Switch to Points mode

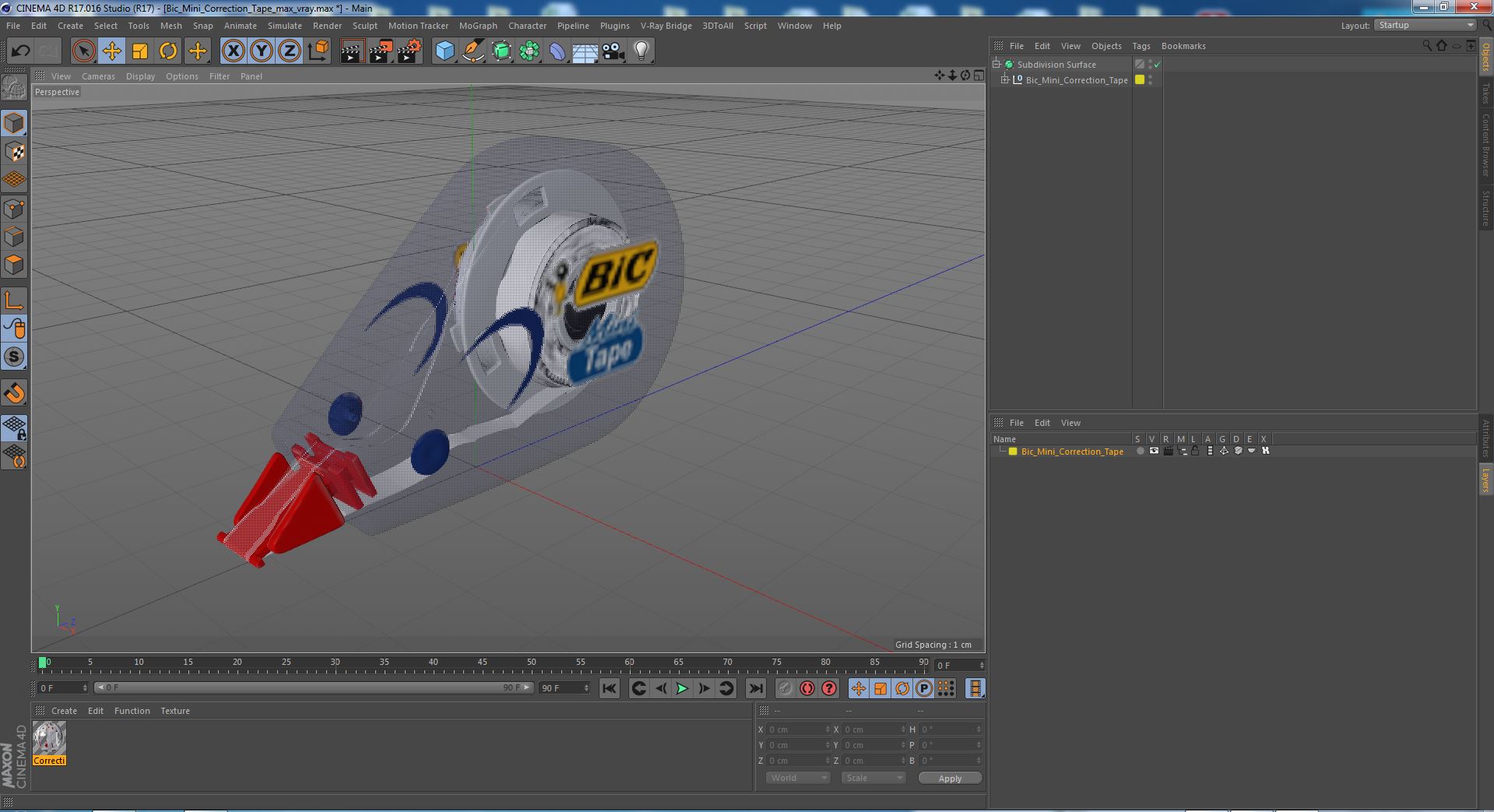tap(14, 209)
